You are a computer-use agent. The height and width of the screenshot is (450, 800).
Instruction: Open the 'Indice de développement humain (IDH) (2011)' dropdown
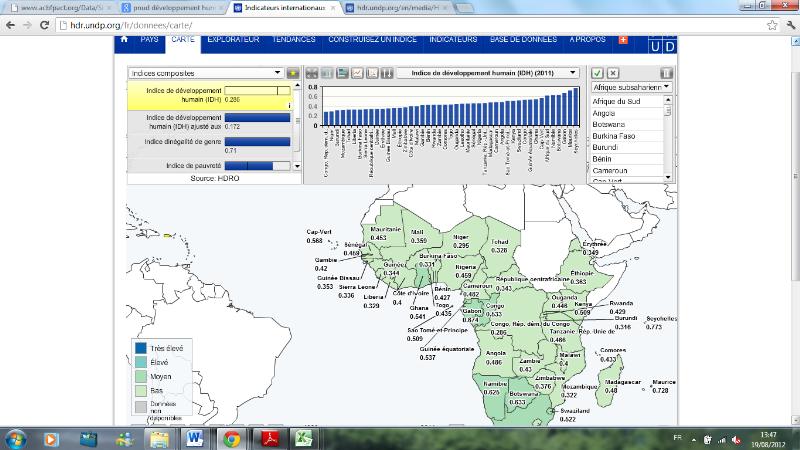click(x=488, y=73)
